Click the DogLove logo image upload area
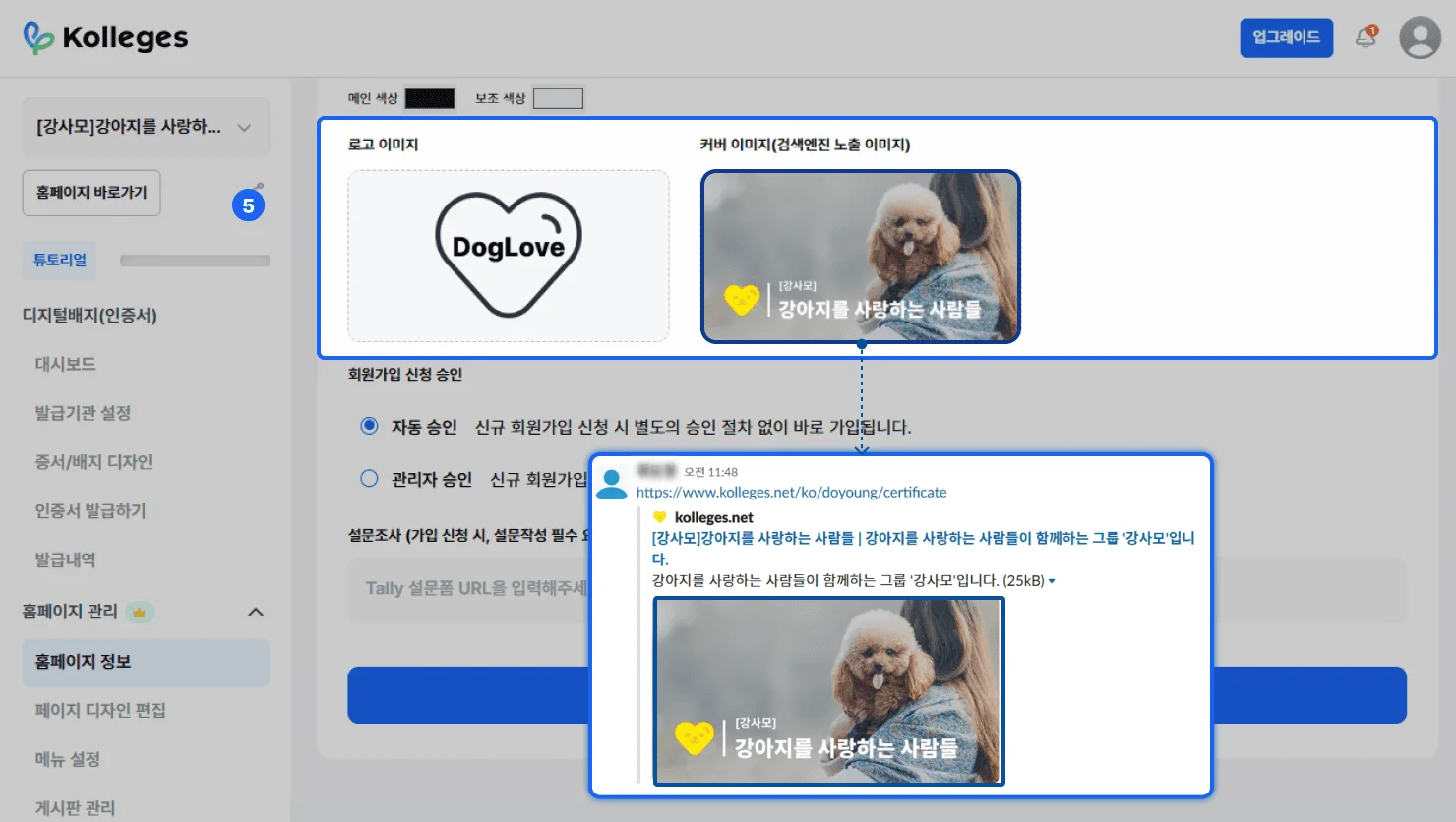 click(x=509, y=256)
